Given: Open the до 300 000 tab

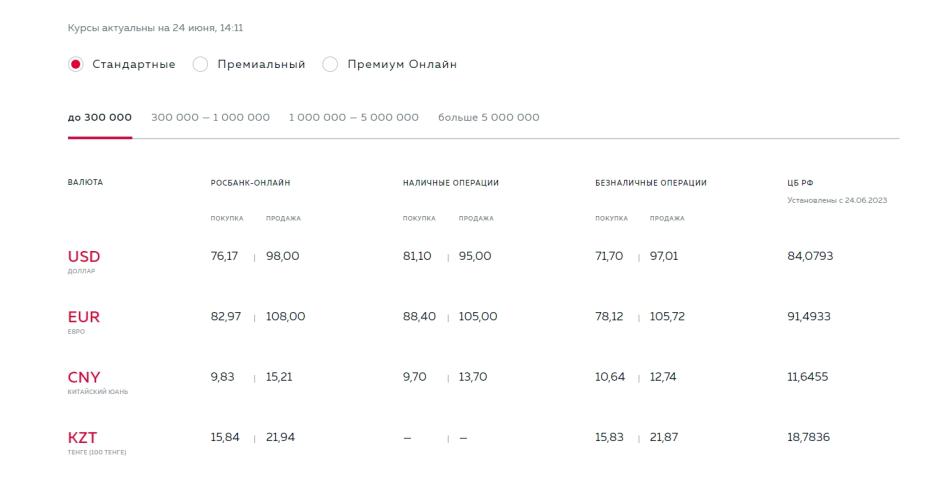Looking at the screenshot, I should point(100,117).
